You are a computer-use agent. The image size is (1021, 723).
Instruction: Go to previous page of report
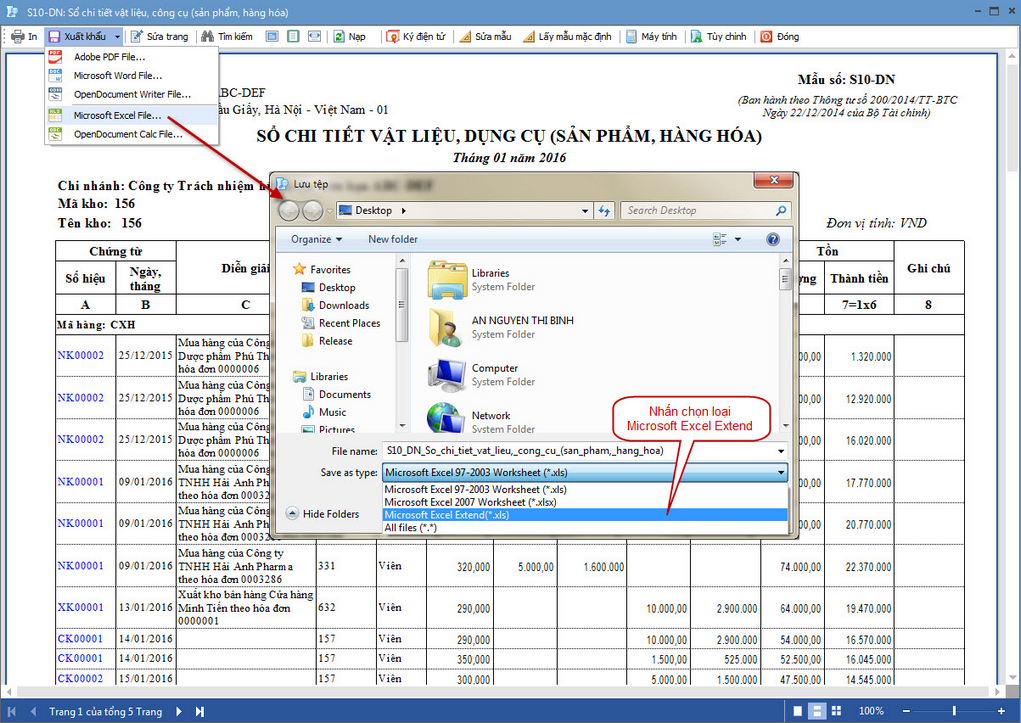pyautogui.click(x=33, y=711)
